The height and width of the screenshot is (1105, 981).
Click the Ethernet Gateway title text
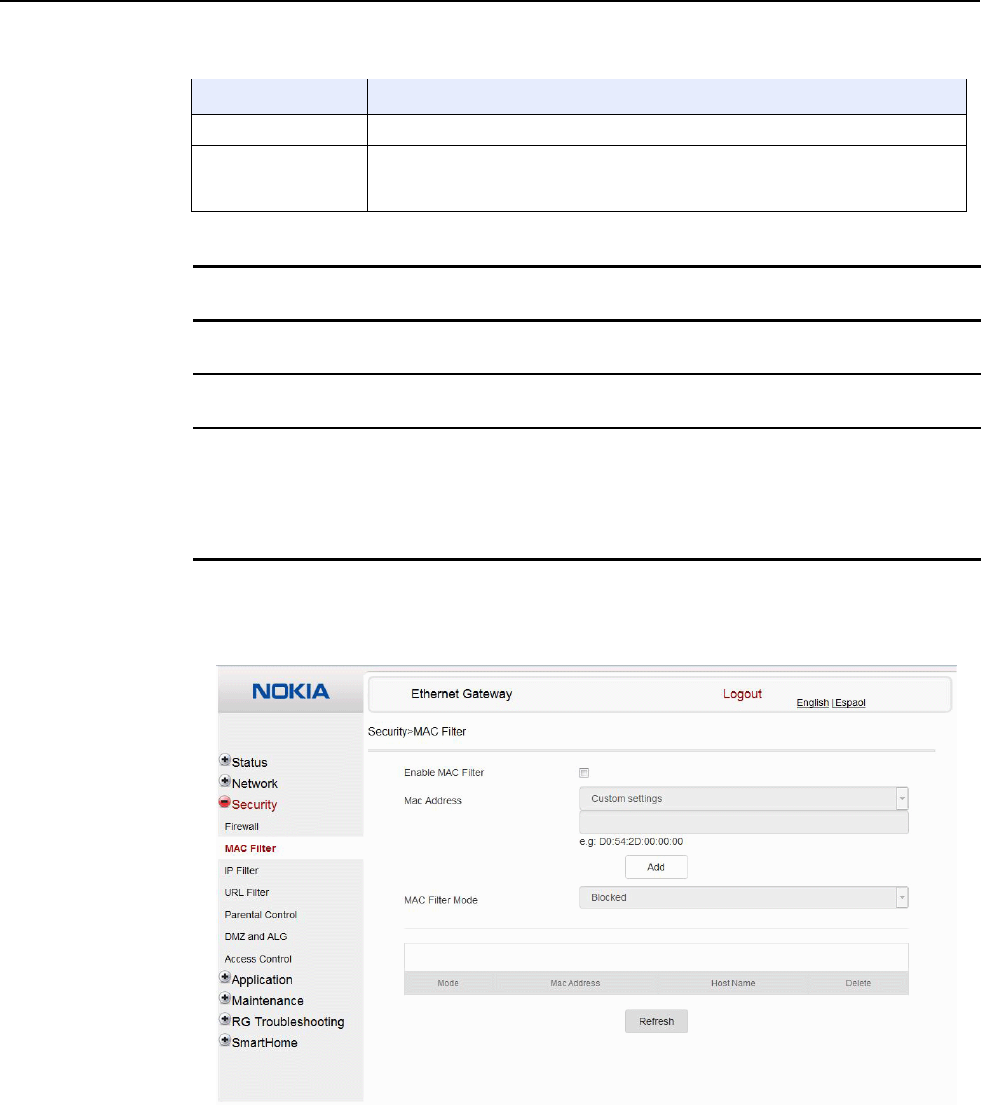pos(462,694)
